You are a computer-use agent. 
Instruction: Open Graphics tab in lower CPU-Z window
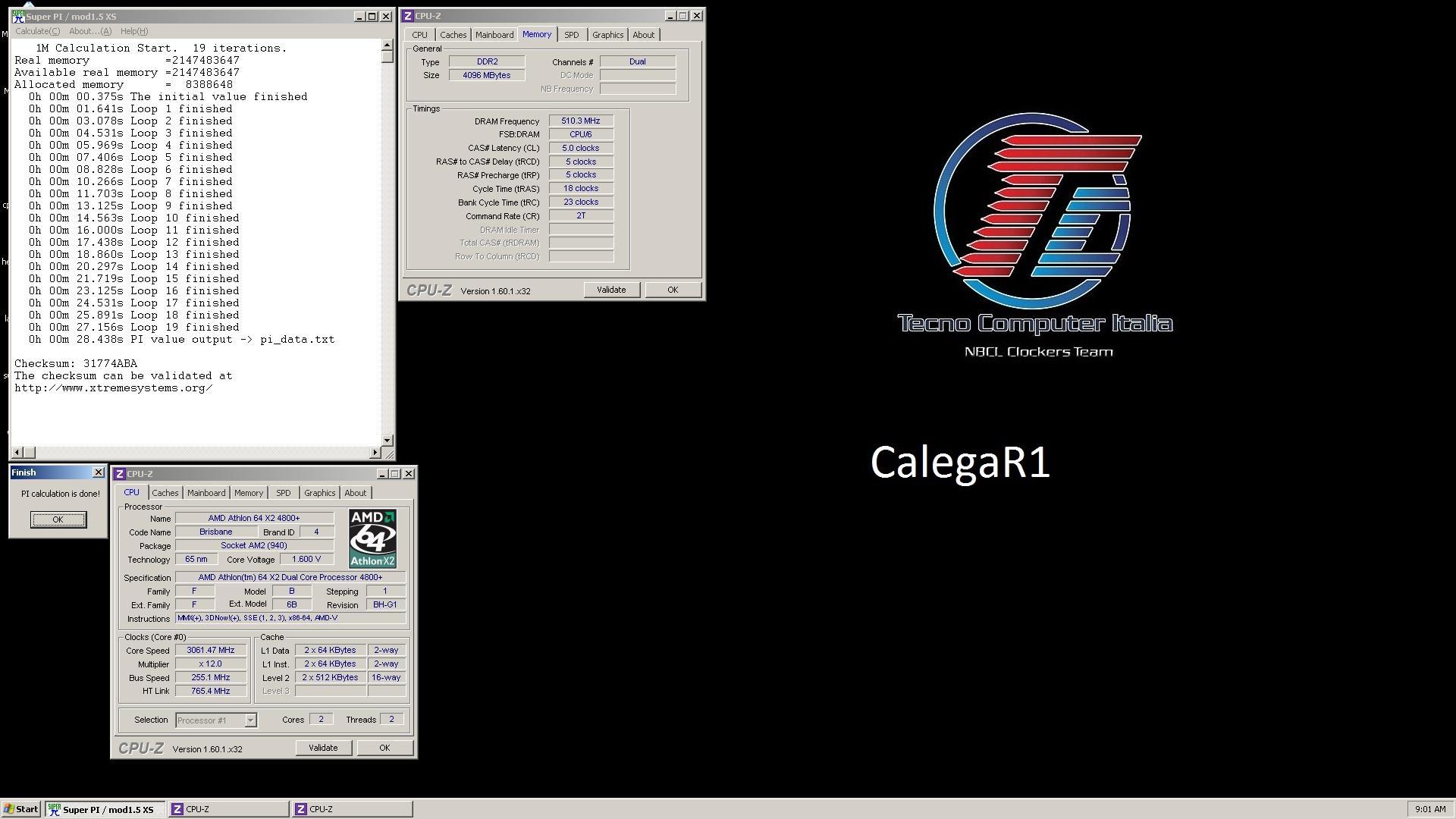(x=319, y=493)
